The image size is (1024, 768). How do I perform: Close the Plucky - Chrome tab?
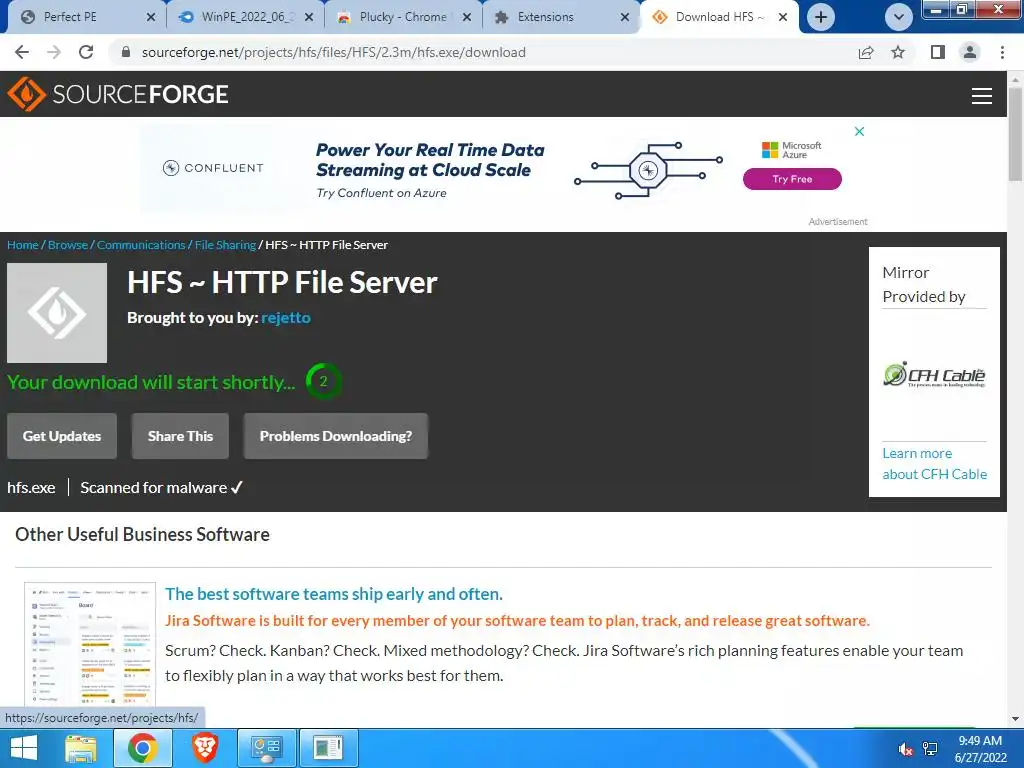(x=467, y=18)
